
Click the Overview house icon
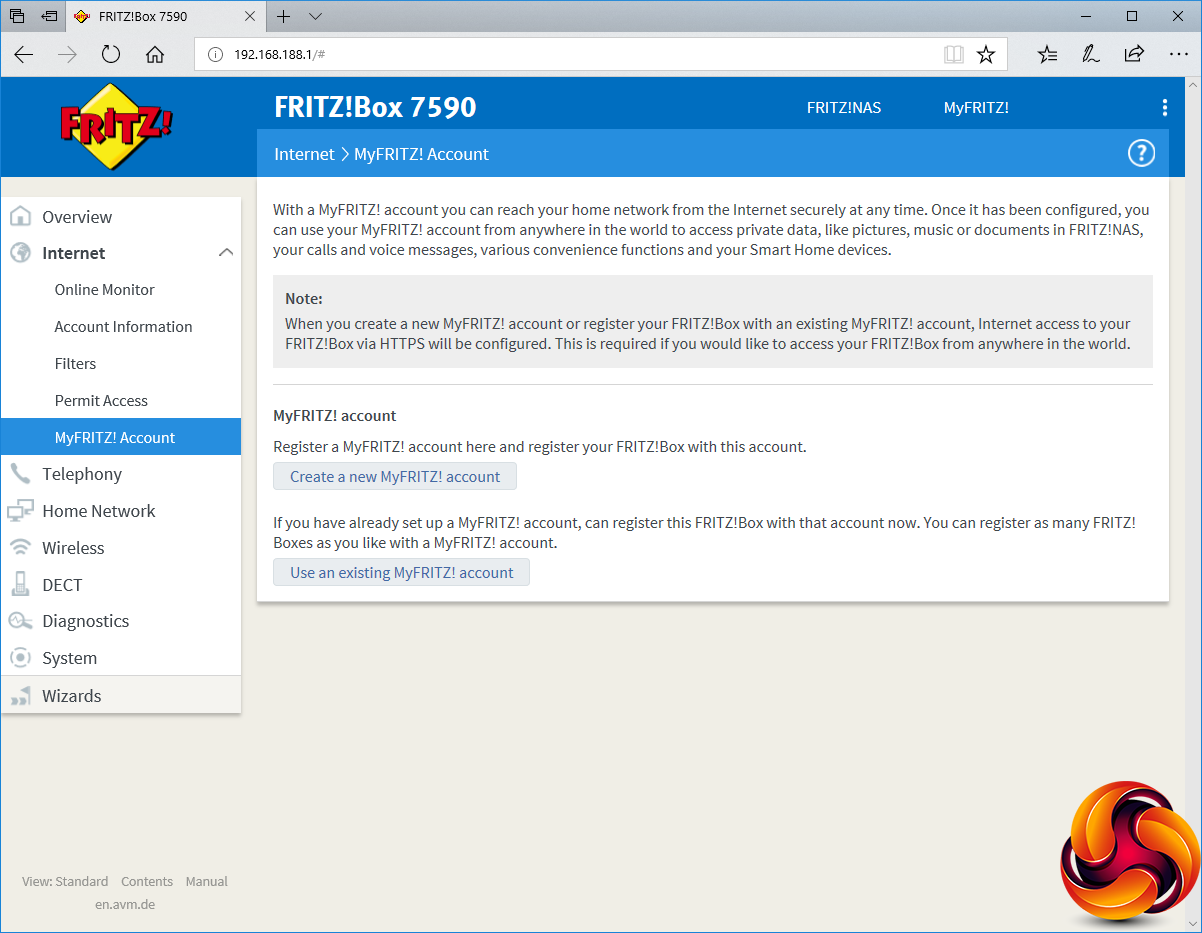coord(20,217)
